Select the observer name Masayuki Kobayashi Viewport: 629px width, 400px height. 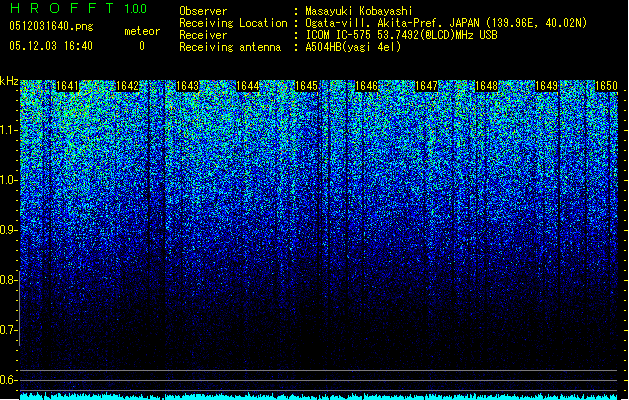[x=359, y=11]
